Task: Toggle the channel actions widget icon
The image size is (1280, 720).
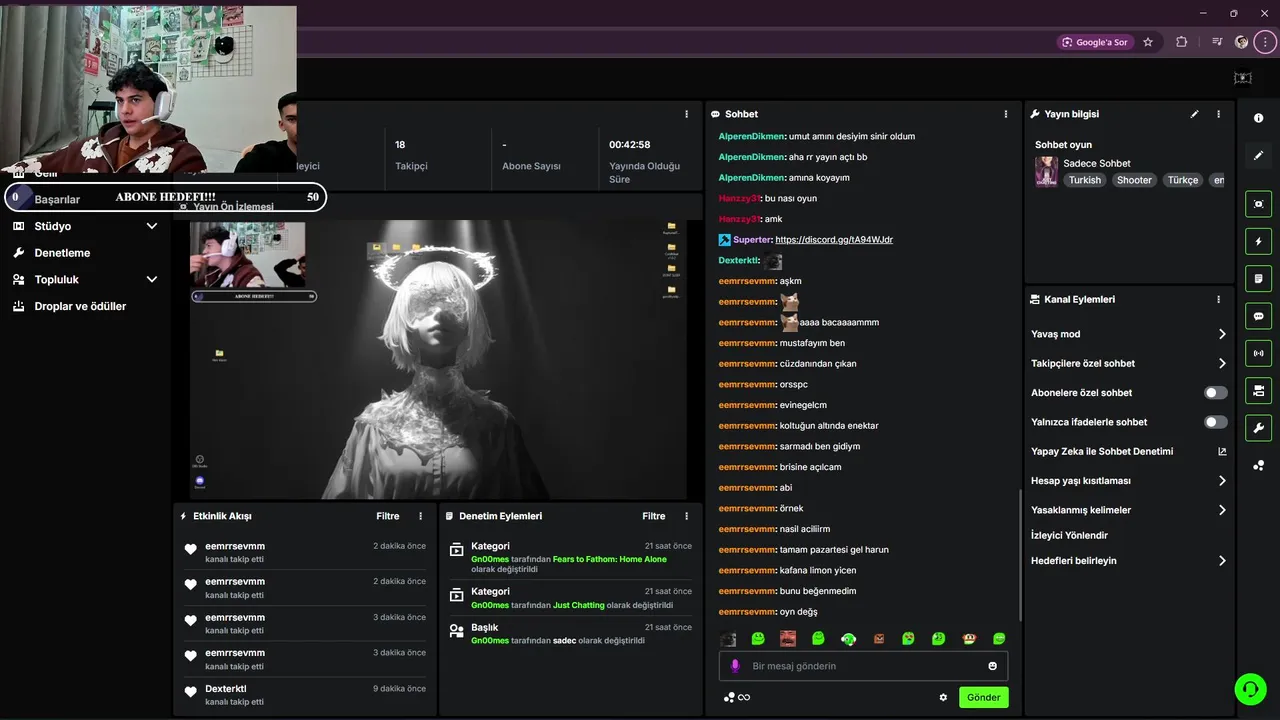Action: click(1258, 390)
